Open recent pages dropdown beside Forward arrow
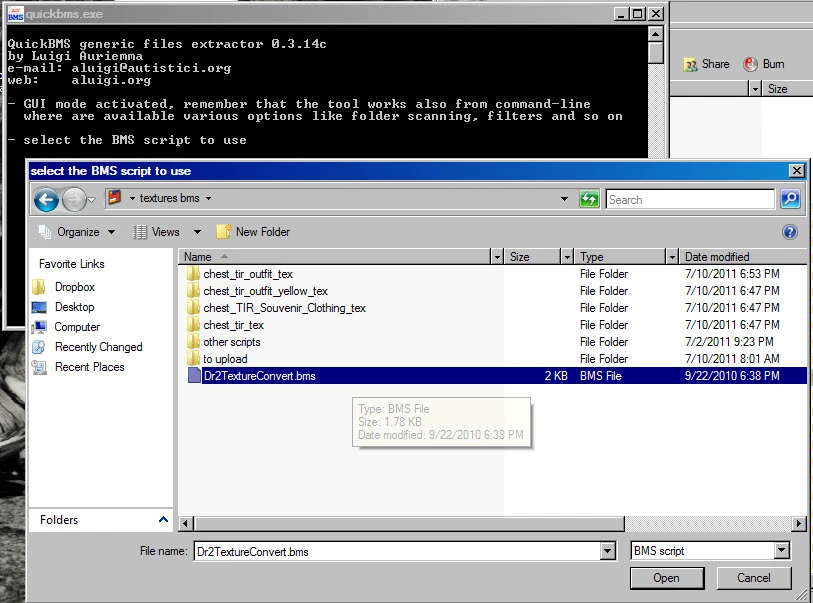Image resolution: width=813 pixels, height=603 pixels. (x=92, y=200)
